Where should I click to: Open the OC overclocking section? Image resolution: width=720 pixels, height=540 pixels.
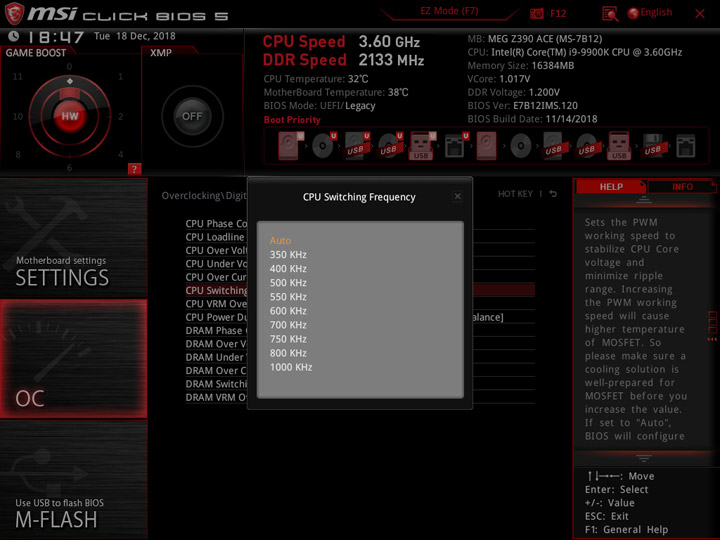coord(73,359)
